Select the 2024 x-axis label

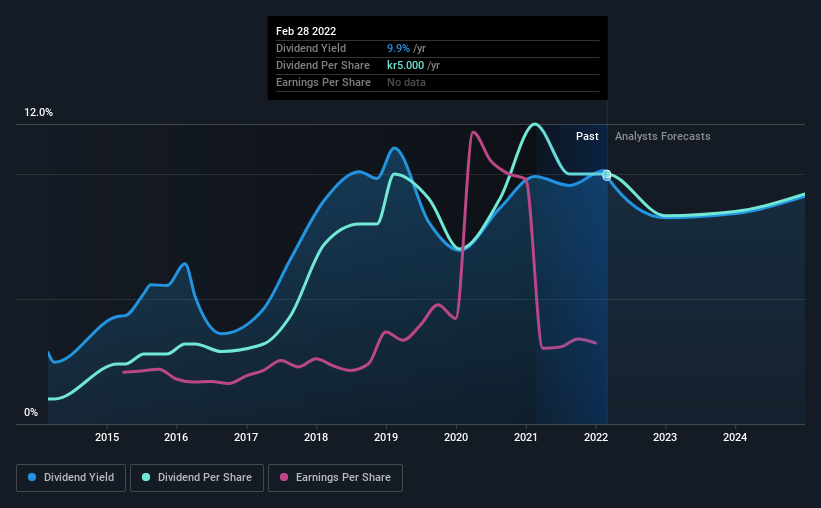click(735, 437)
